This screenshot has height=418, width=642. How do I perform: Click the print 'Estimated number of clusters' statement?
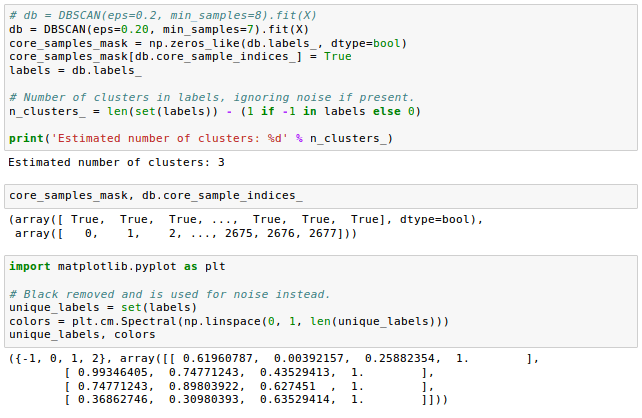pos(201,138)
